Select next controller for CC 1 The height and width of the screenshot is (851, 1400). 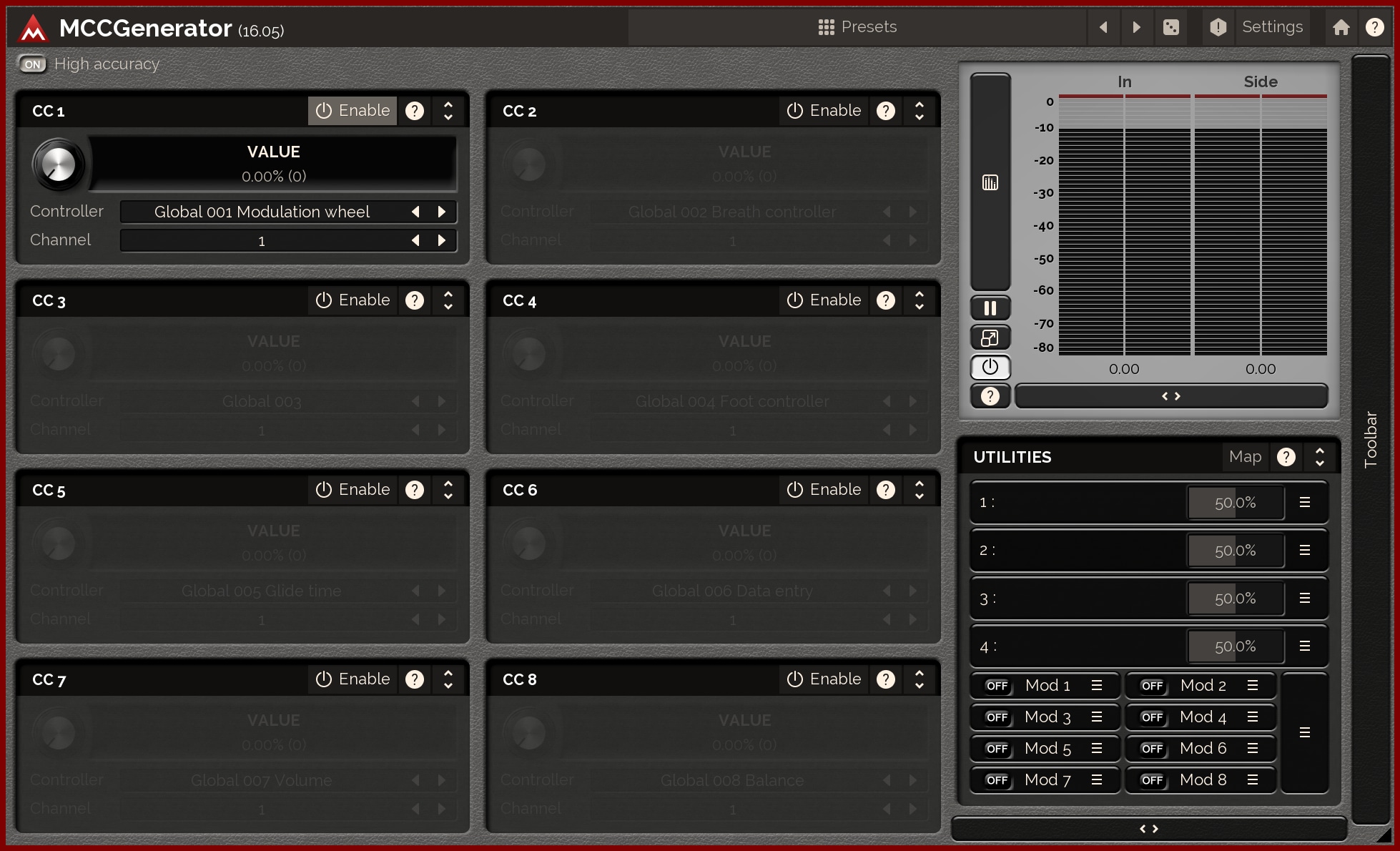coord(442,212)
